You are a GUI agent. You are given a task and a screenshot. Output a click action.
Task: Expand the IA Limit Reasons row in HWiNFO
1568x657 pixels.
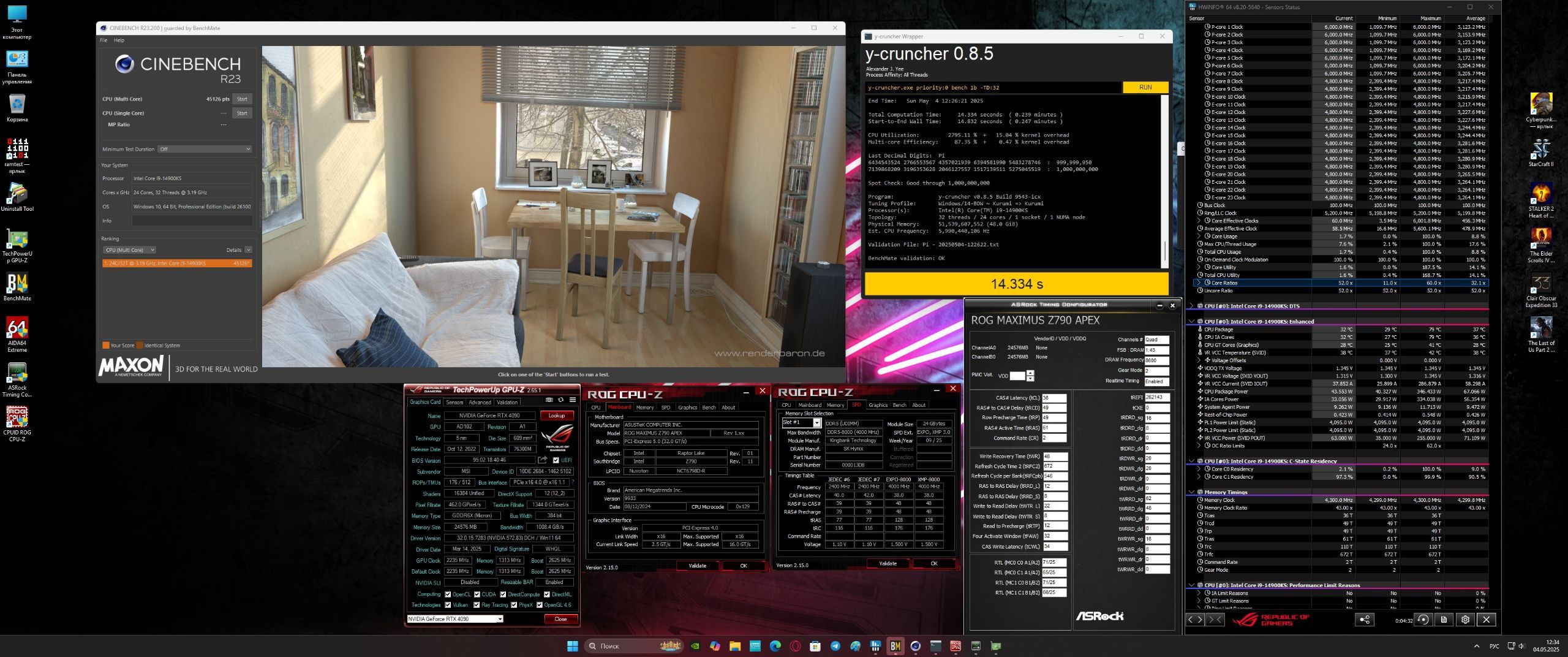pyautogui.click(x=1199, y=593)
